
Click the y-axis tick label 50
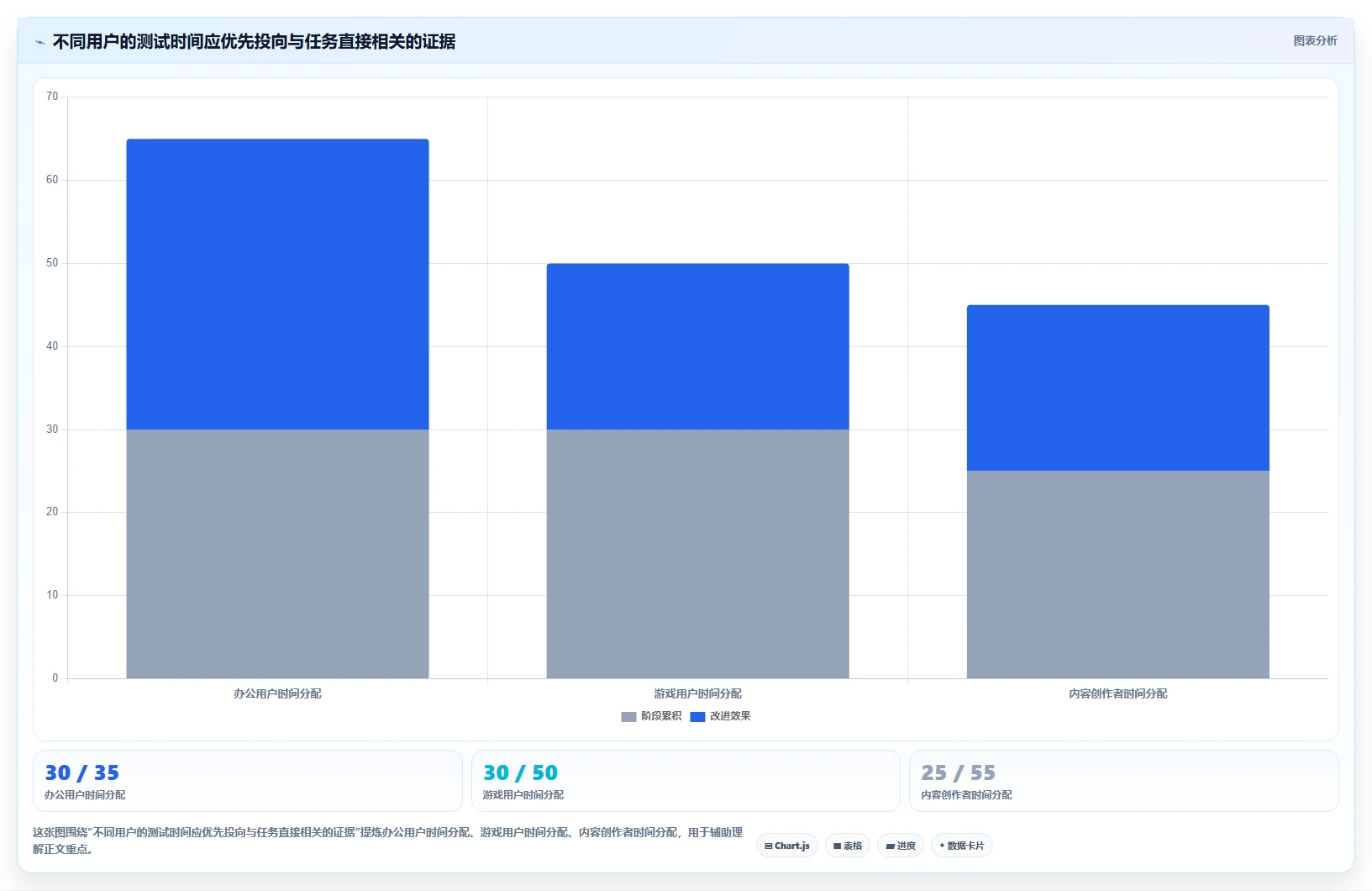(x=52, y=263)
